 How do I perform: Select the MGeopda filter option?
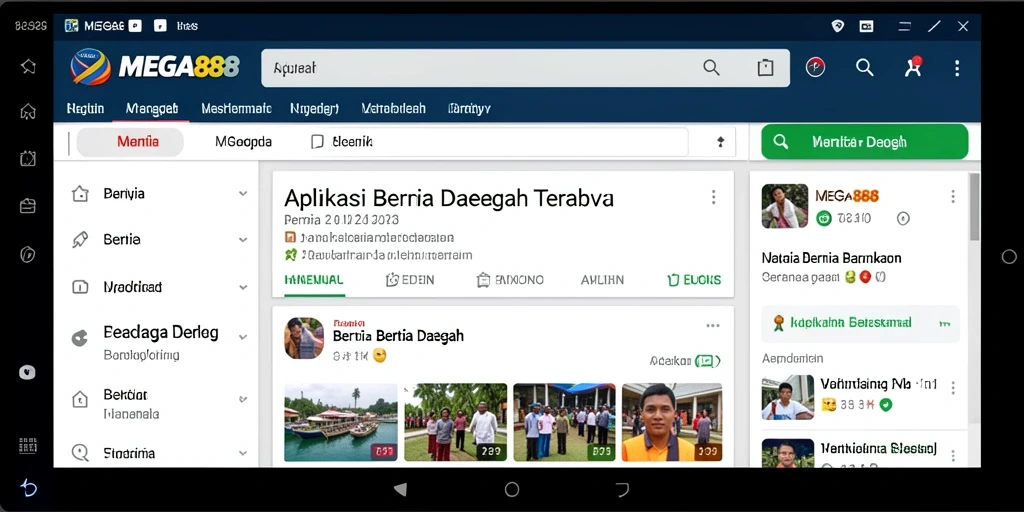point(244,142)
